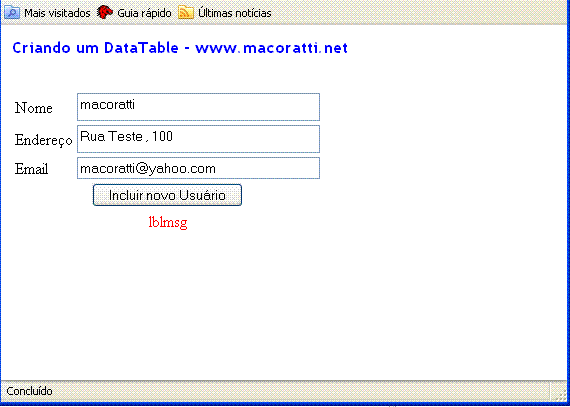Click the red Guia rápido bookmark icon
Image resolution: width=570 pixels, height=407 pixels.
pyautogui.click(x=105, y=13)
